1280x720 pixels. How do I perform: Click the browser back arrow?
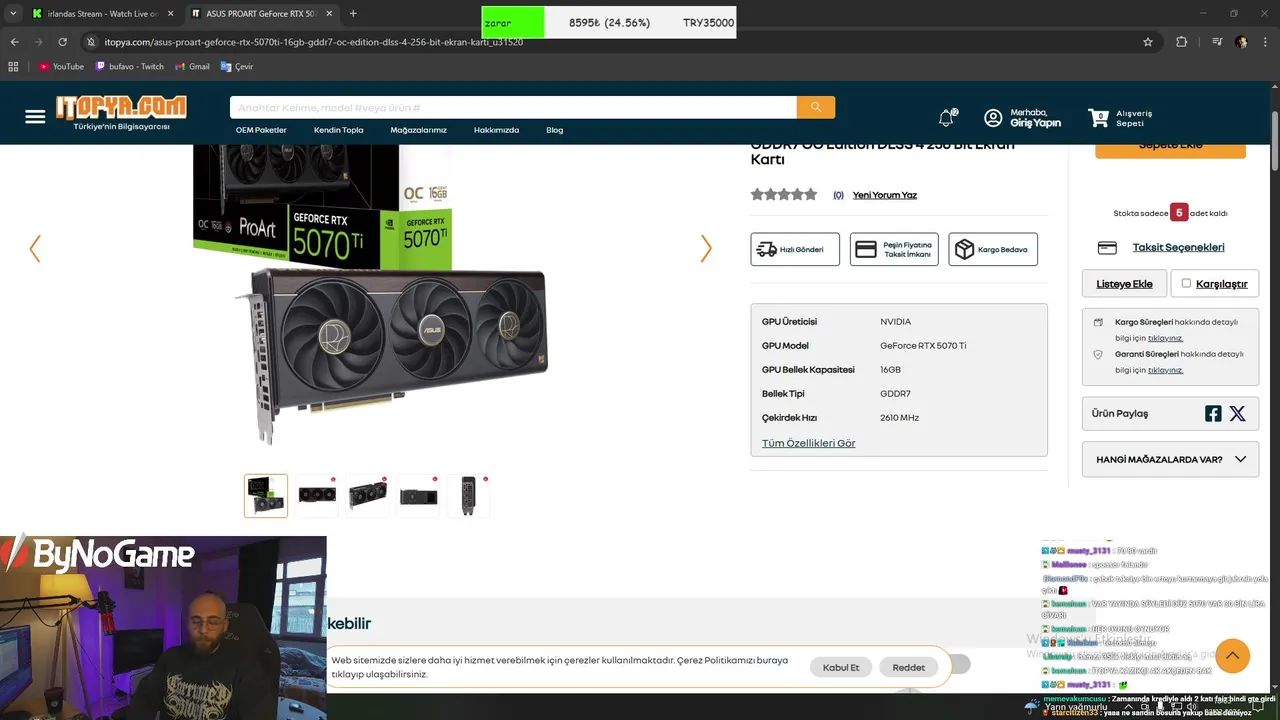click(x=14, y=42)
